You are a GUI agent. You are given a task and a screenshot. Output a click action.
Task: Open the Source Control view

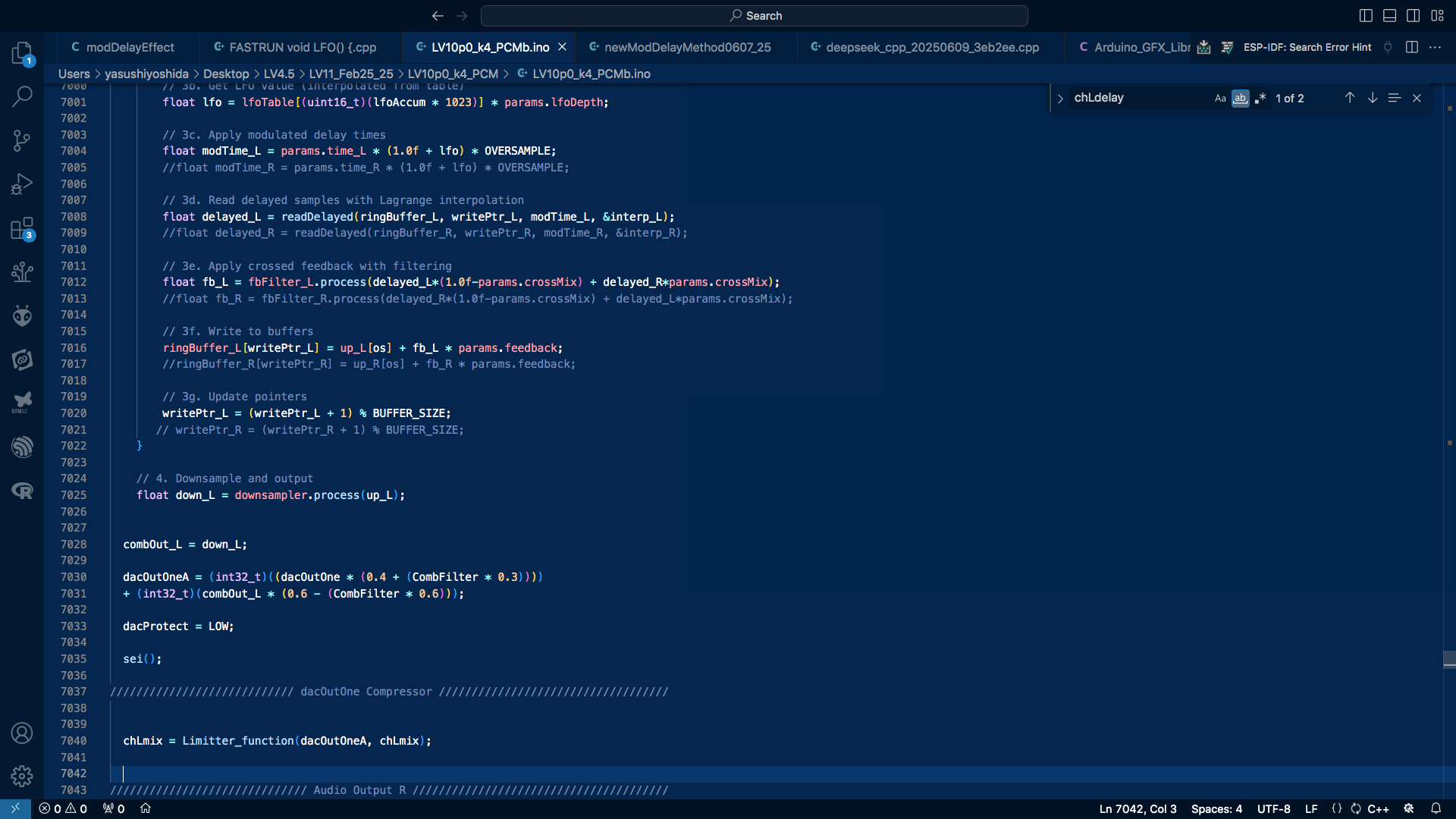(x=22, y=140)
